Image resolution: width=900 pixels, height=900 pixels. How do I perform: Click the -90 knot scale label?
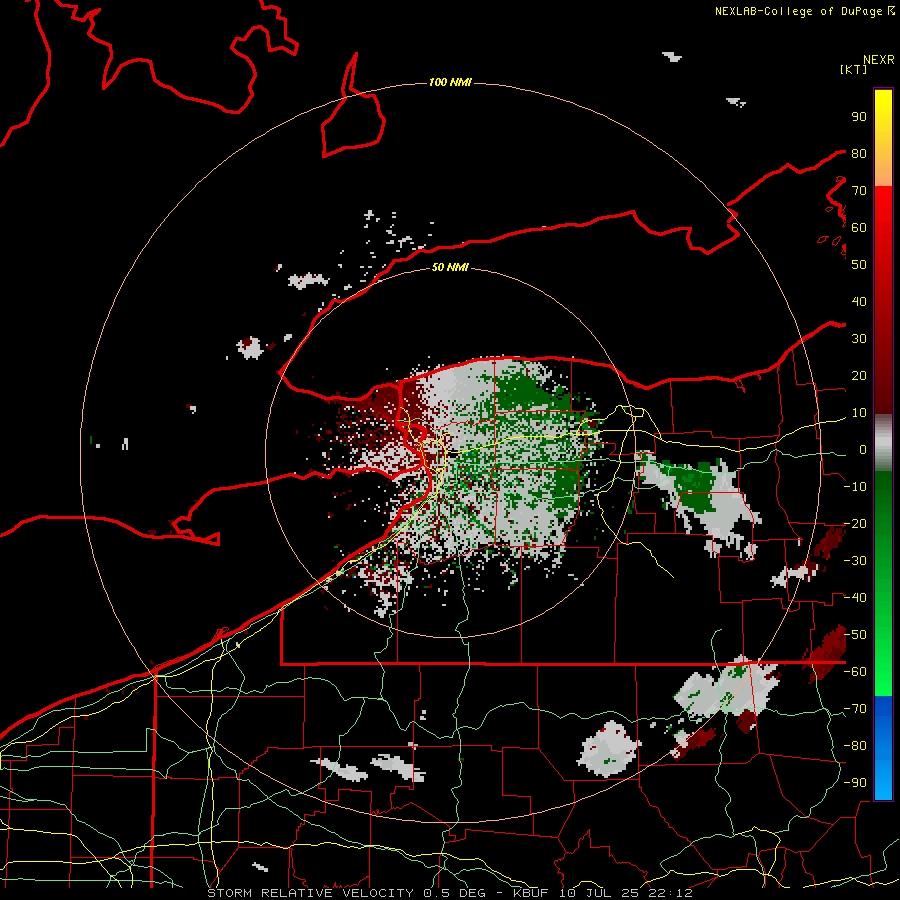(855, 783)
